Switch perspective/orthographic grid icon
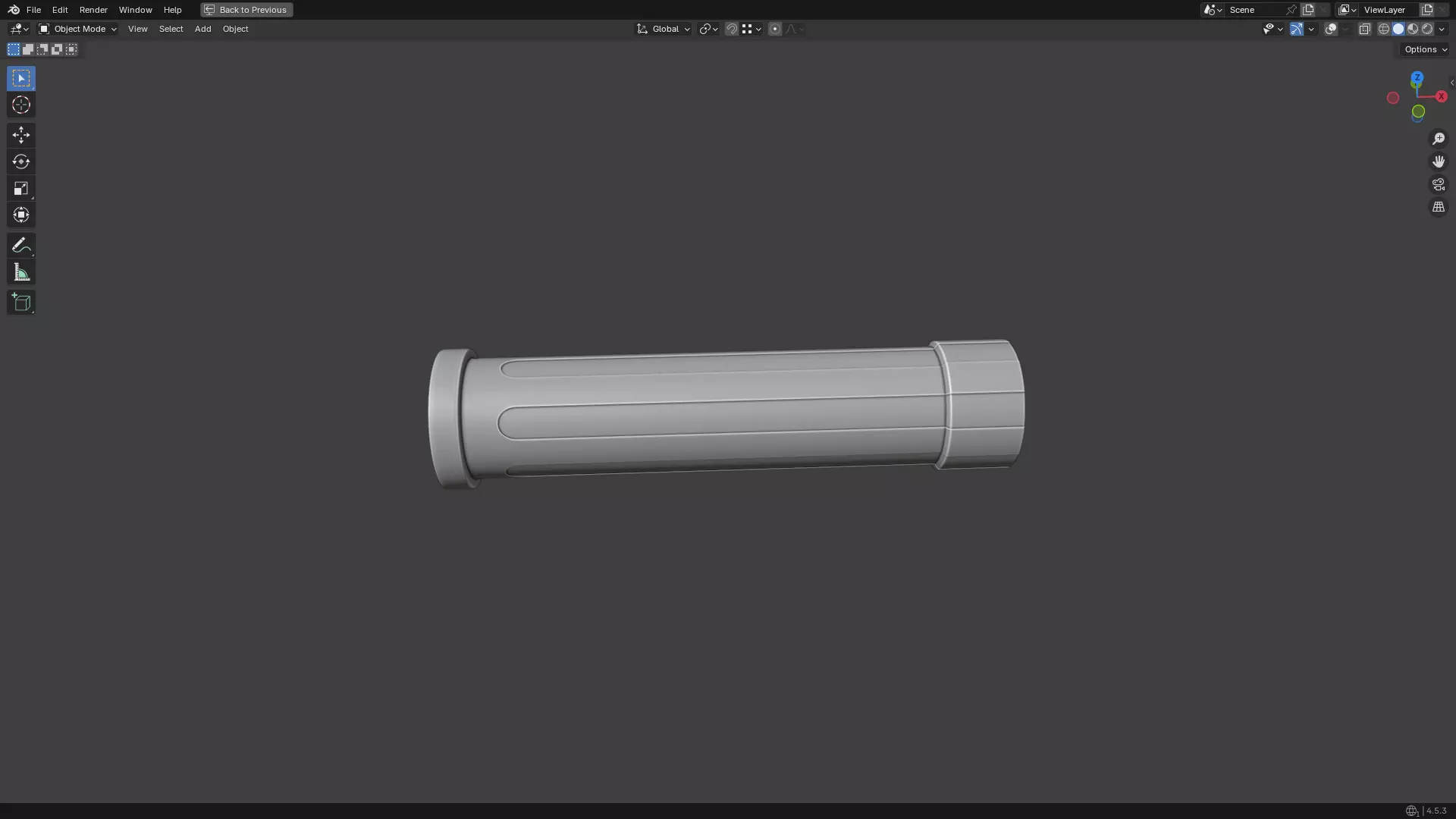 pyautogui.click(x=1438, y=207)
